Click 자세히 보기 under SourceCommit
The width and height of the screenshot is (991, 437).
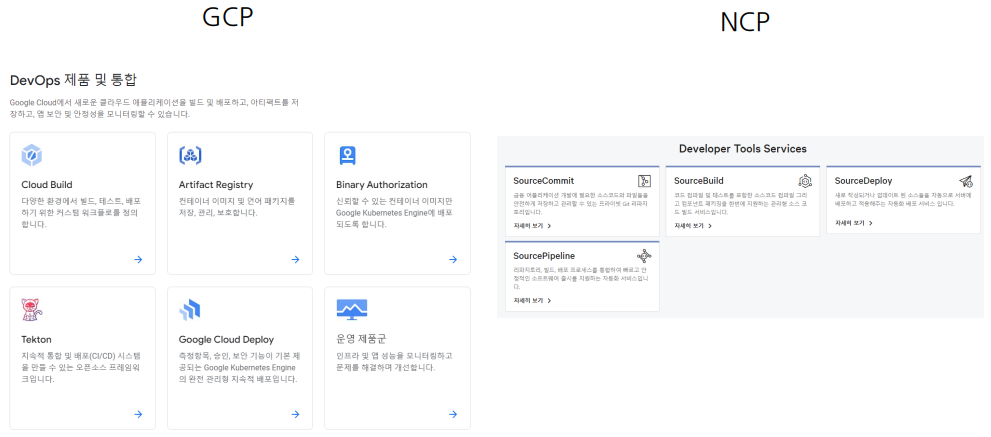532,226
